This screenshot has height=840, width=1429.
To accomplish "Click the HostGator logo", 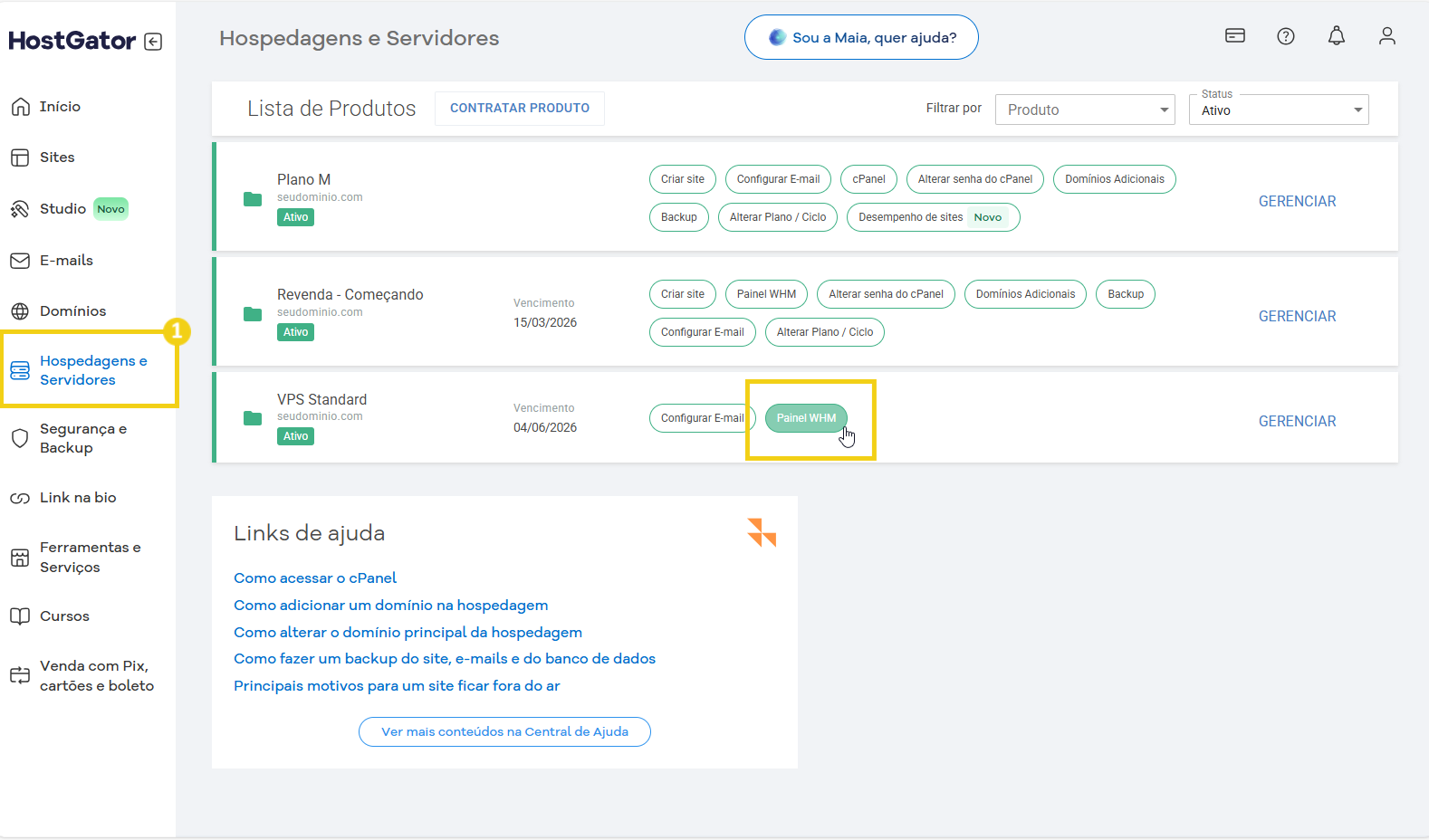I will tap(72, 41).
